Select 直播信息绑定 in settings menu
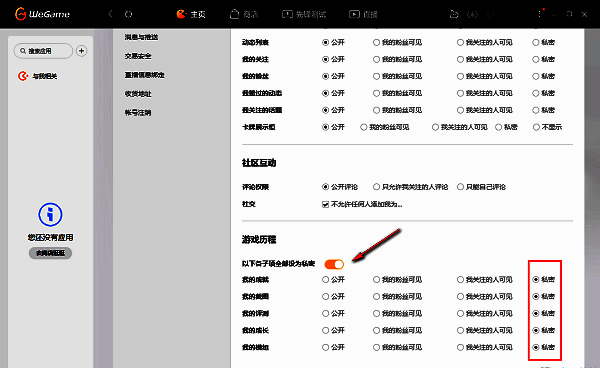The height and width of the screenshot is (368, 600). point(145,75)
